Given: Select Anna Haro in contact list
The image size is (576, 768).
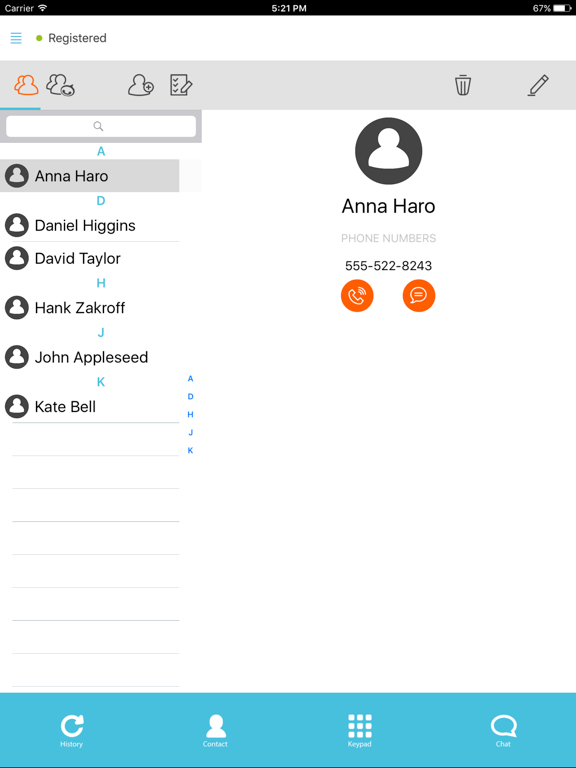Looking at the screenshot, I should (90, 176).
